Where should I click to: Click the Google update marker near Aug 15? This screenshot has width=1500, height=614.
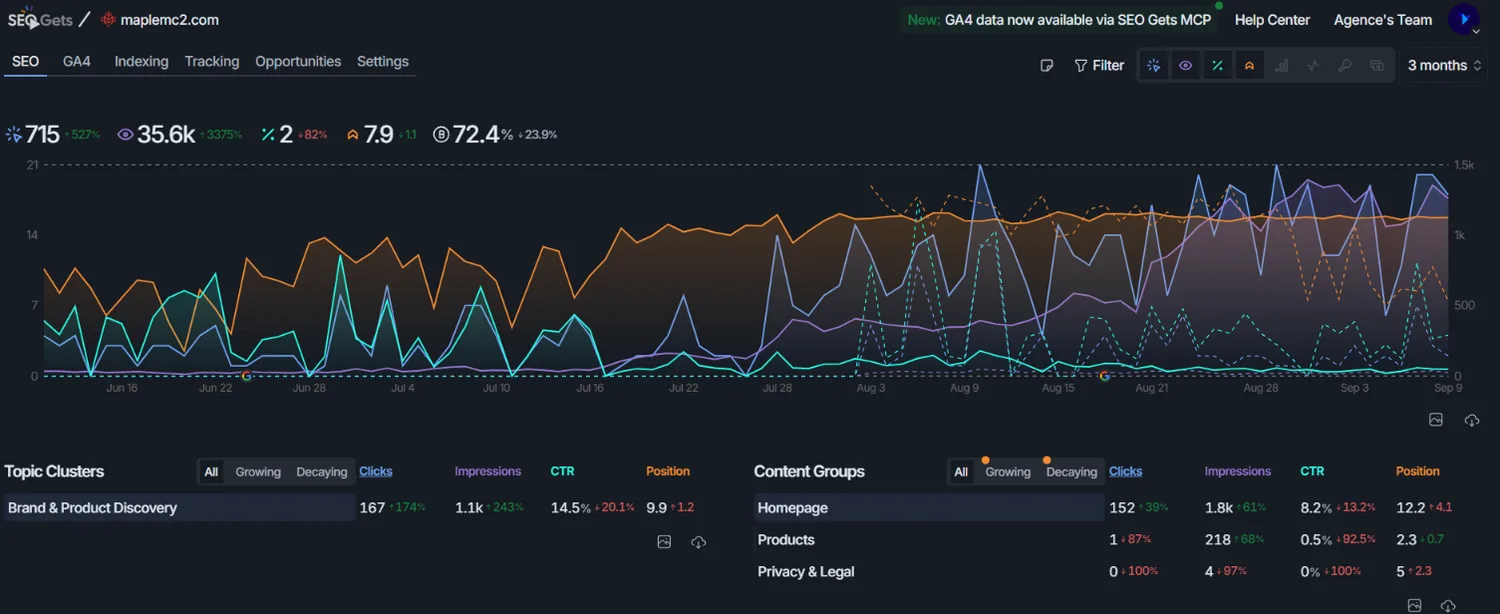pyautogui.click(x=1105, y=376)
